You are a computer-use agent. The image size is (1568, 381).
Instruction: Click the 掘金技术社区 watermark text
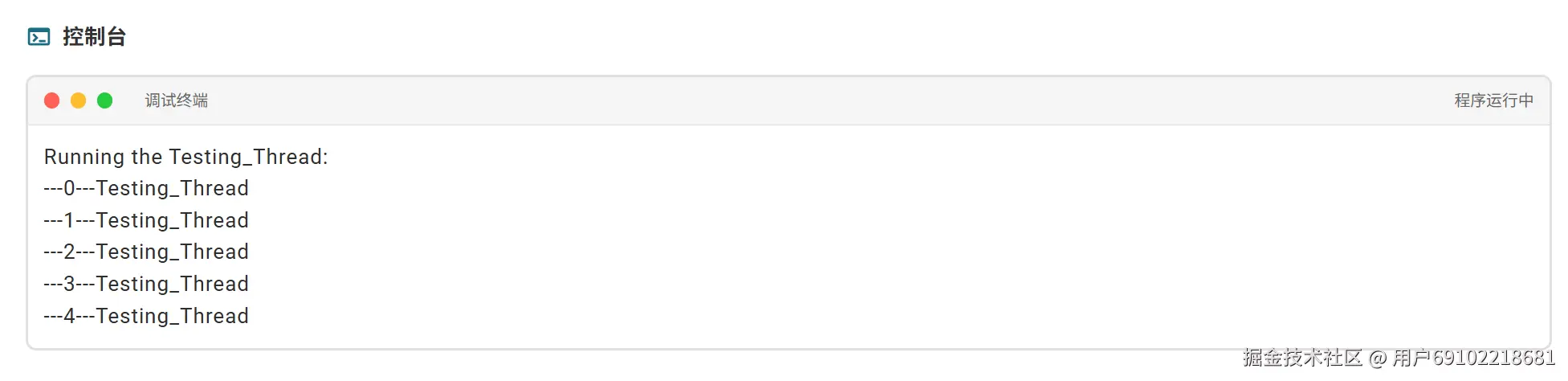(1302, 358)
